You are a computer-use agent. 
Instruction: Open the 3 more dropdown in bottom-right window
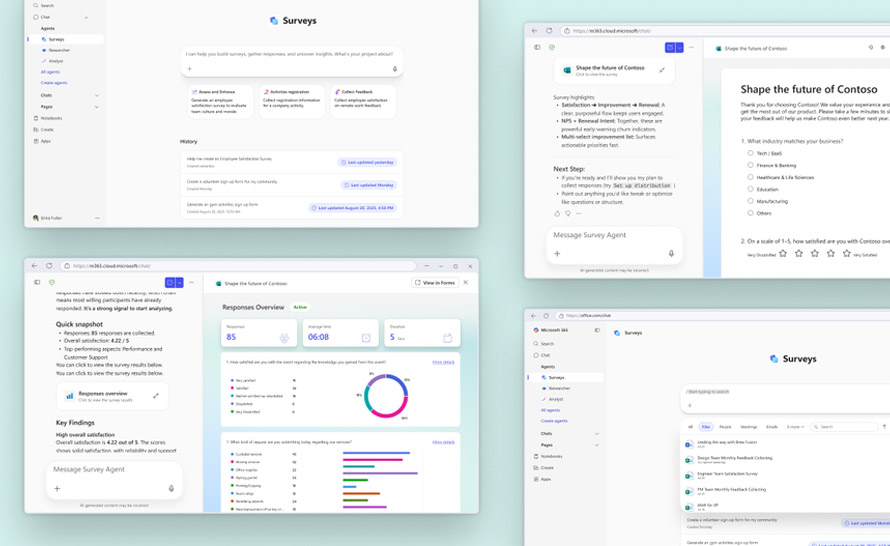[x=795, y=427]
